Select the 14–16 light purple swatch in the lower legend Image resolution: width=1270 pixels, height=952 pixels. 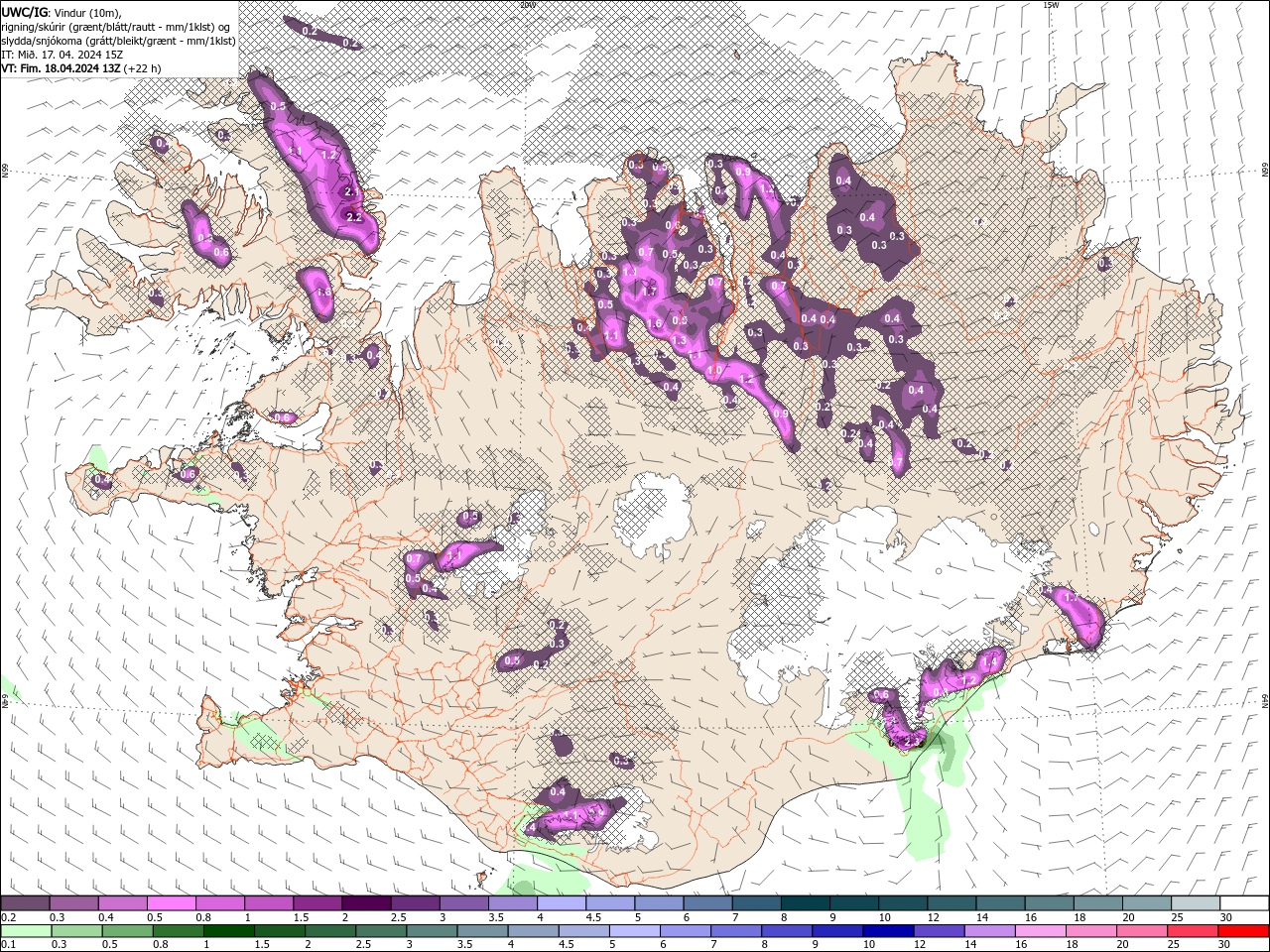tap(988, 930)
